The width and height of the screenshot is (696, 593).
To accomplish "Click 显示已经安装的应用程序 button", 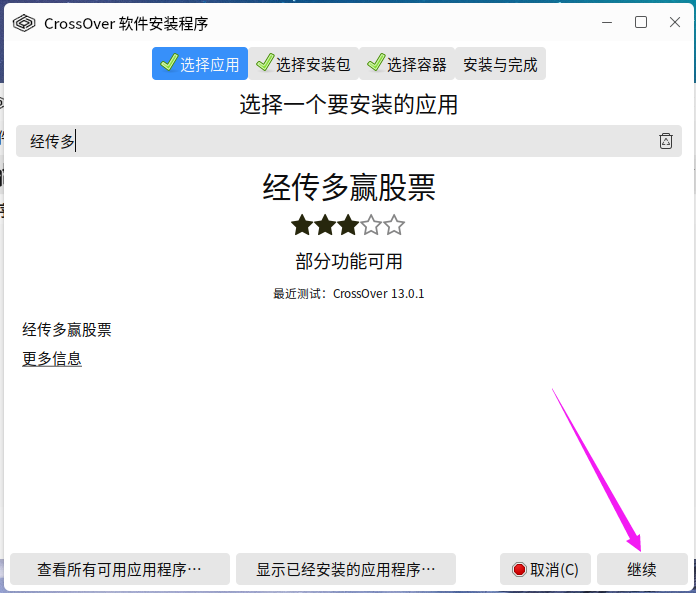I will (346, 569).
